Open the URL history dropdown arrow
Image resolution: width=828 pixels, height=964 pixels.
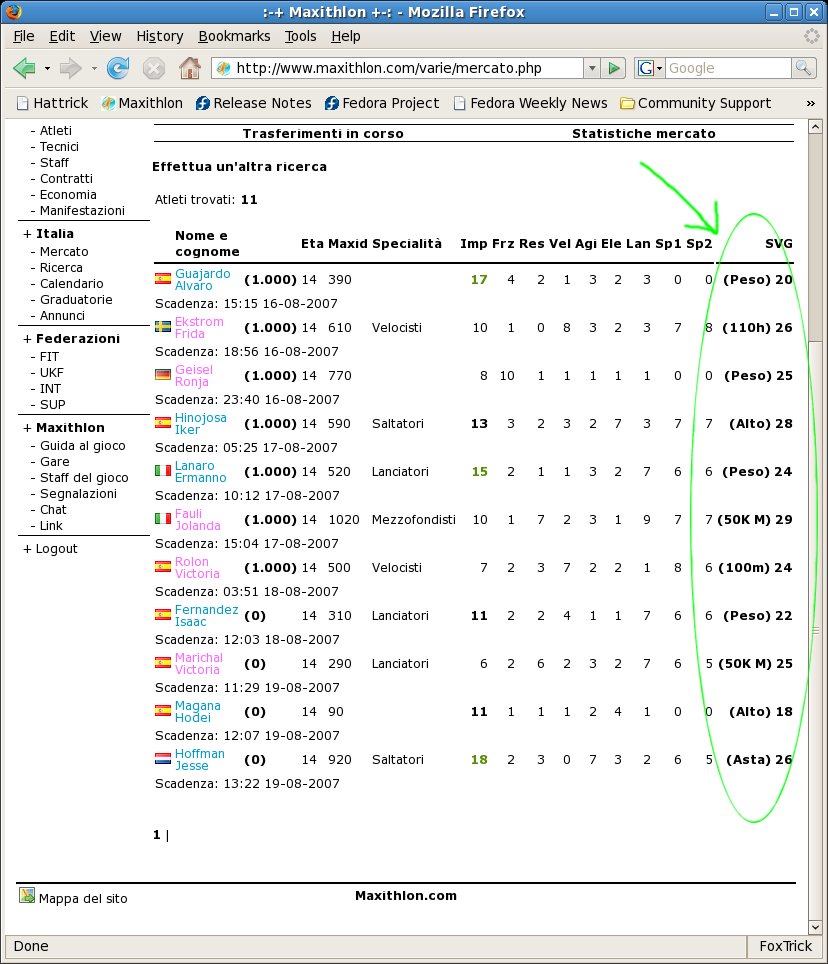coord(592,68)
